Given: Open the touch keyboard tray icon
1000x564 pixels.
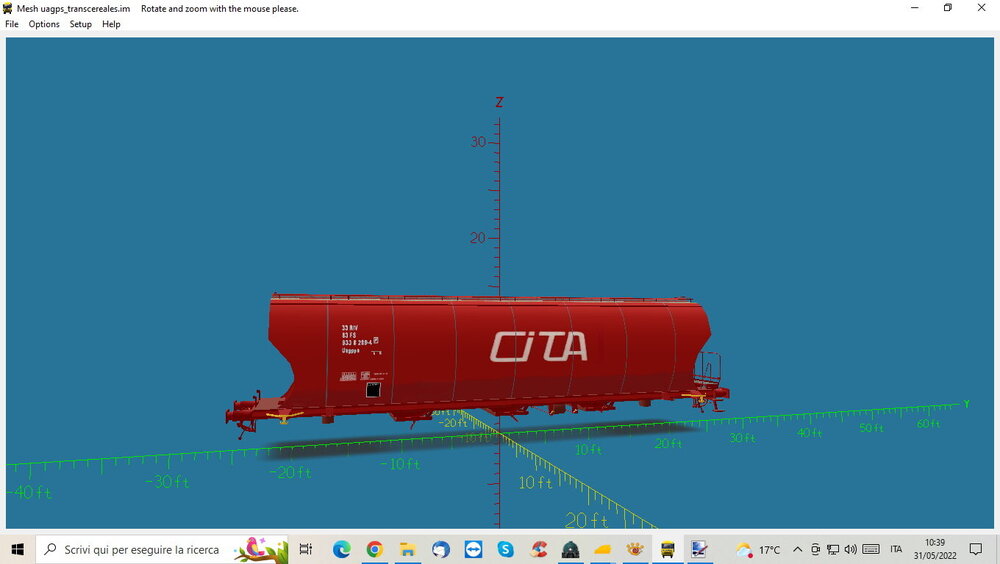Looking at the screenshot, I should click(x=871, y=549).
